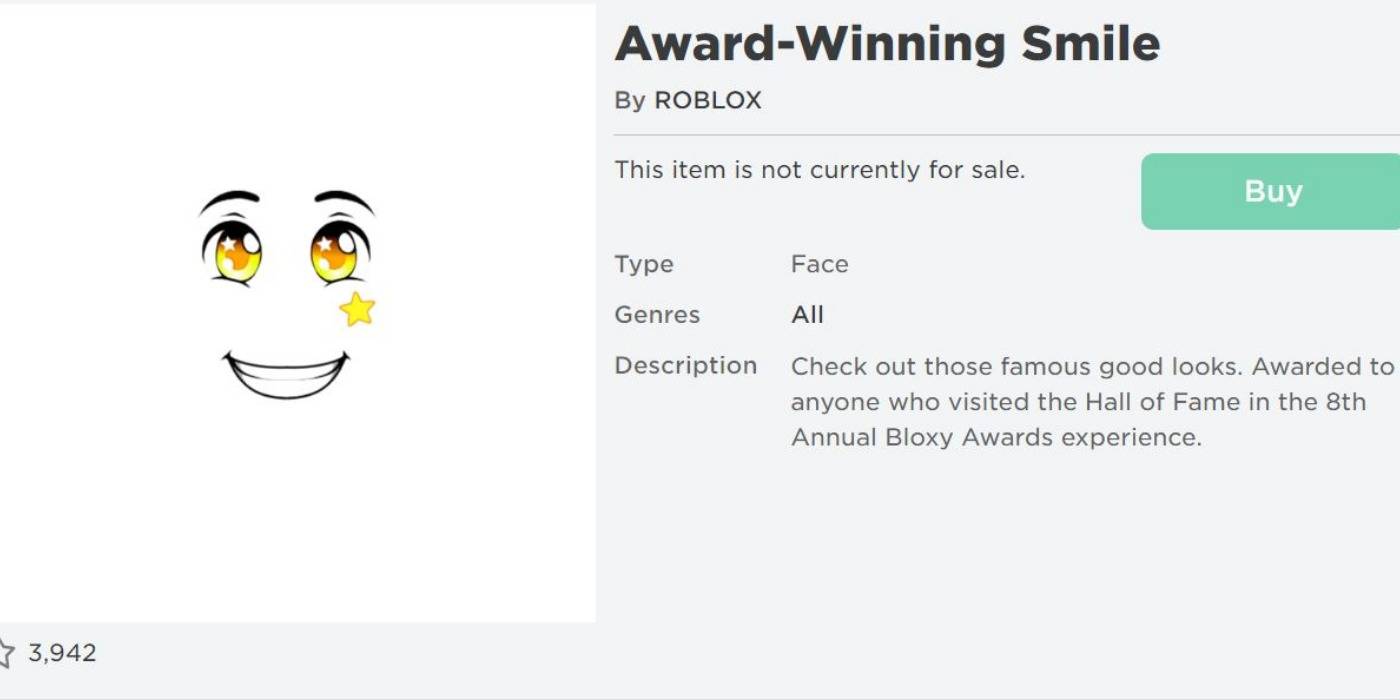Click the smiling mouth on the face
Screen dimensions: 1400x700
[x=286, y=375]
